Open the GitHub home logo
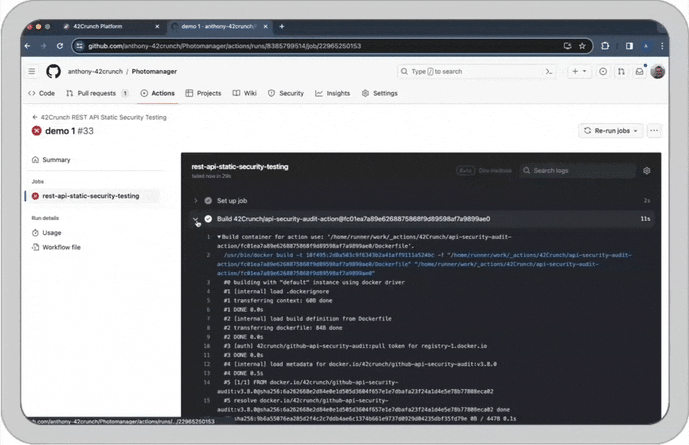 [x=54, y=71]
